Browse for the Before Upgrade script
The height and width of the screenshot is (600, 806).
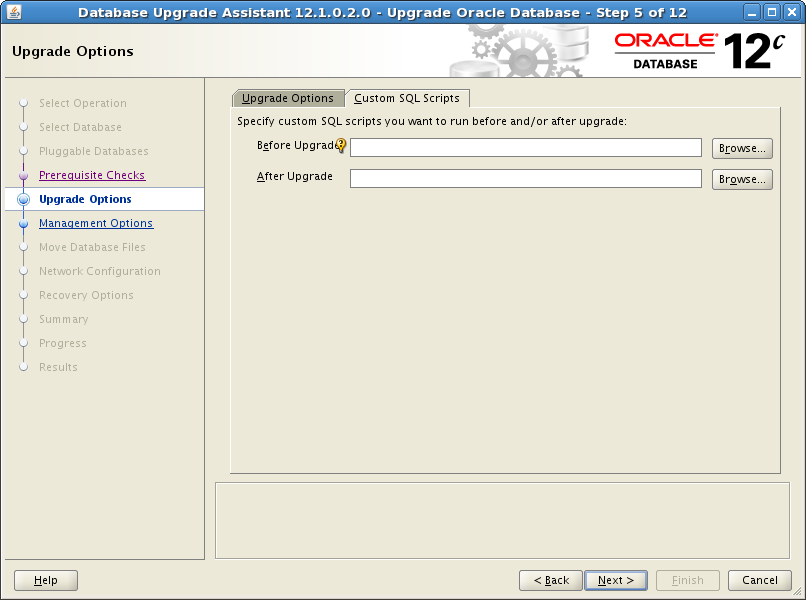[x=742, y=149]
